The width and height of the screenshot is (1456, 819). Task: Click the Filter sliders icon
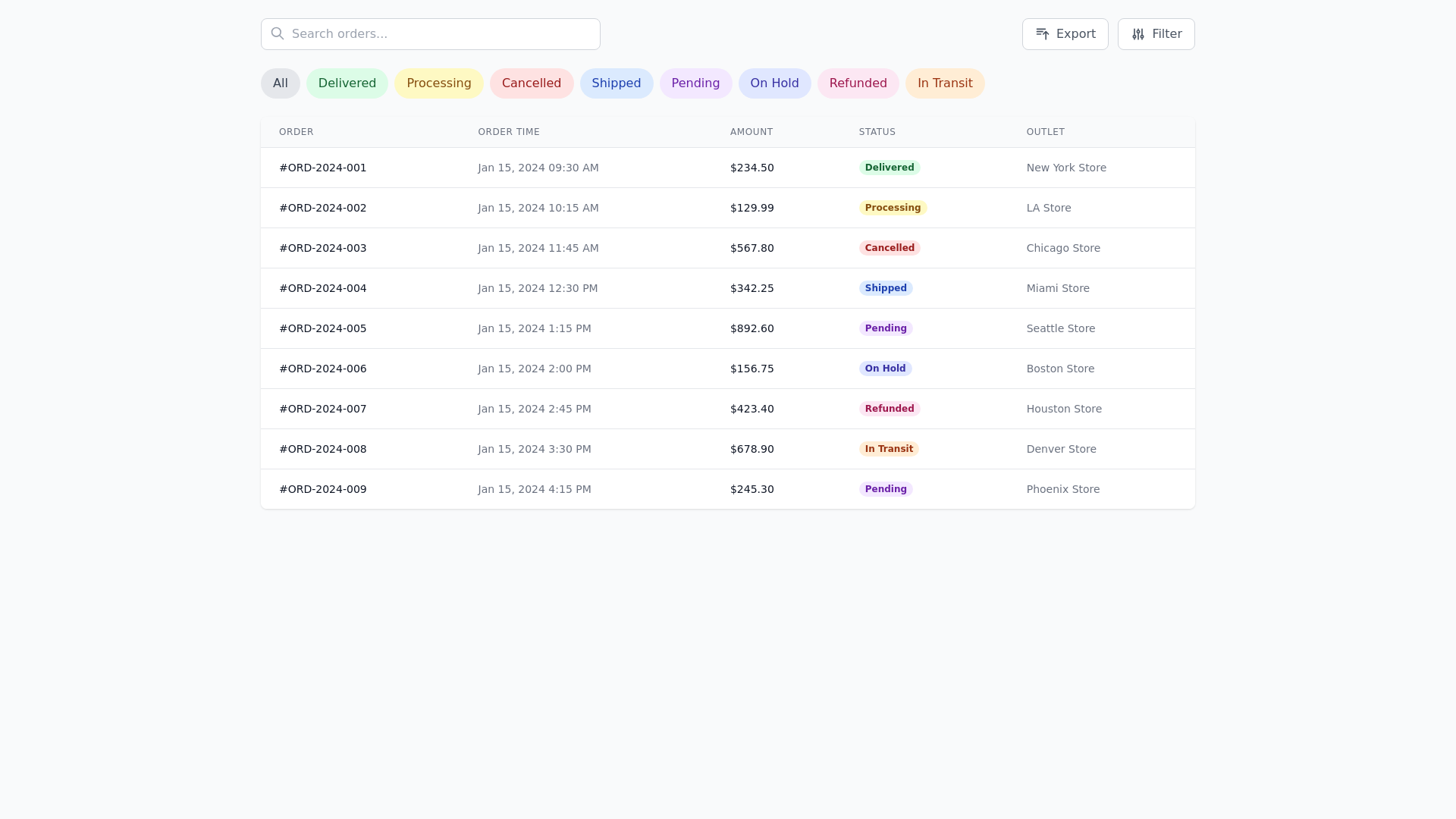(x=1138, y=34)
